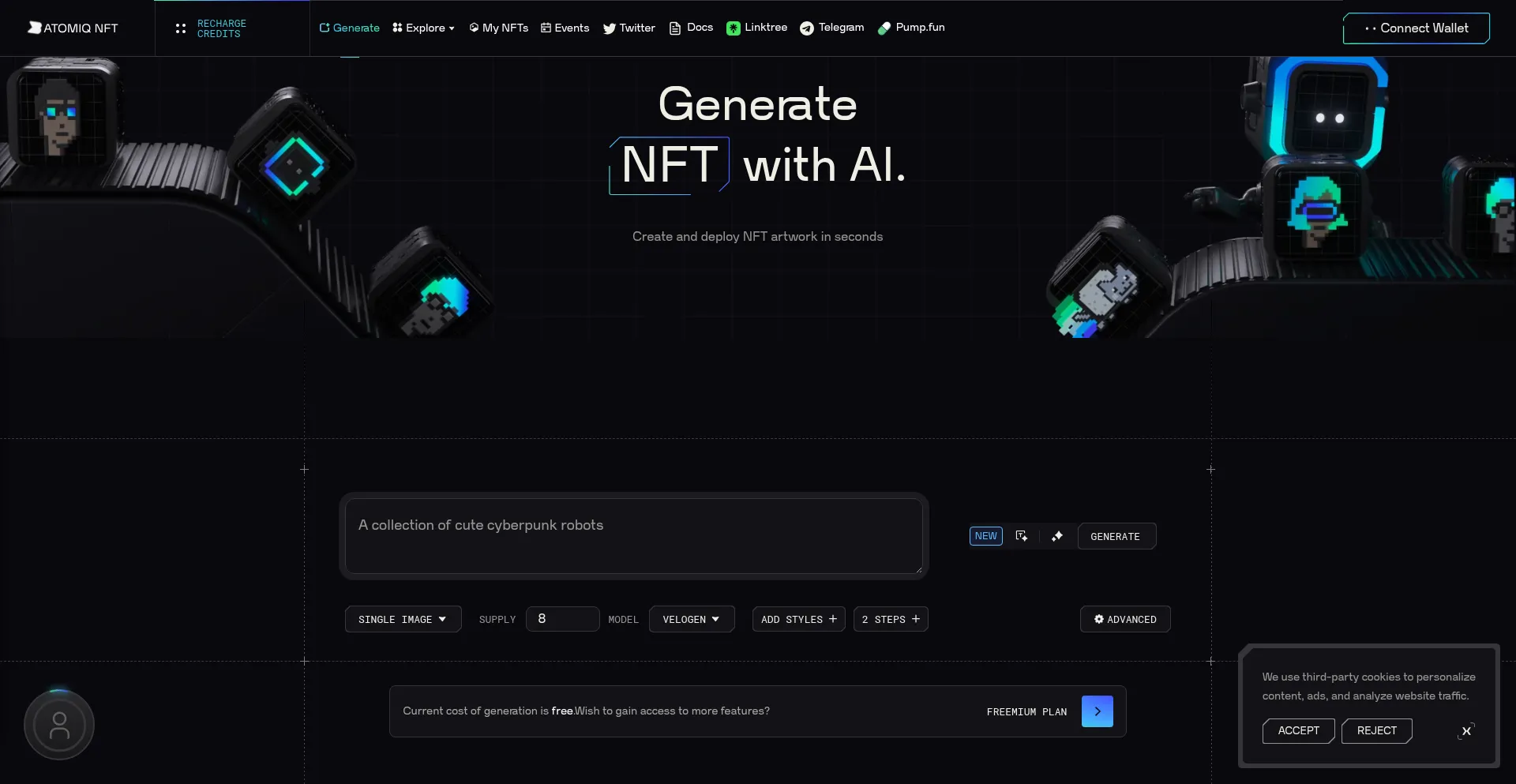
Task: Expand the 2 STEPS option
Action: pyautogui.click(x=891, y=619)
